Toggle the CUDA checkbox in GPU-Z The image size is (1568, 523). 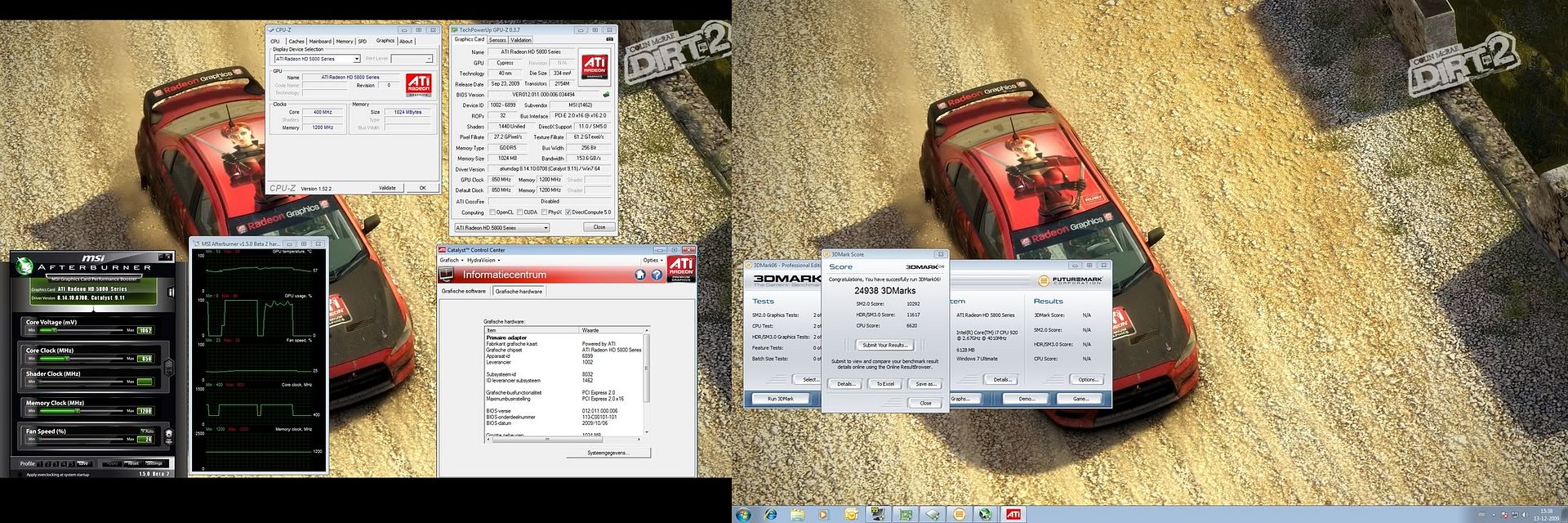(519, 212)
